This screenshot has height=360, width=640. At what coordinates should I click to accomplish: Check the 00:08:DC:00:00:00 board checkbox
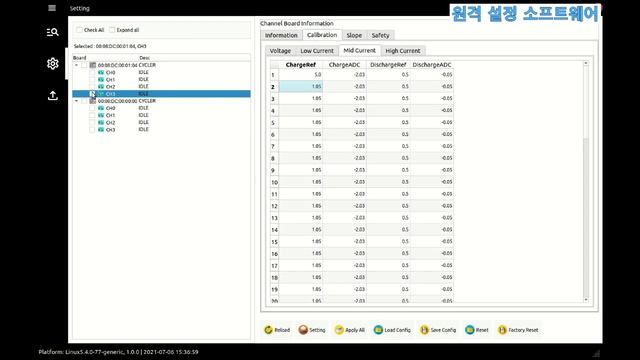(84, 101)
